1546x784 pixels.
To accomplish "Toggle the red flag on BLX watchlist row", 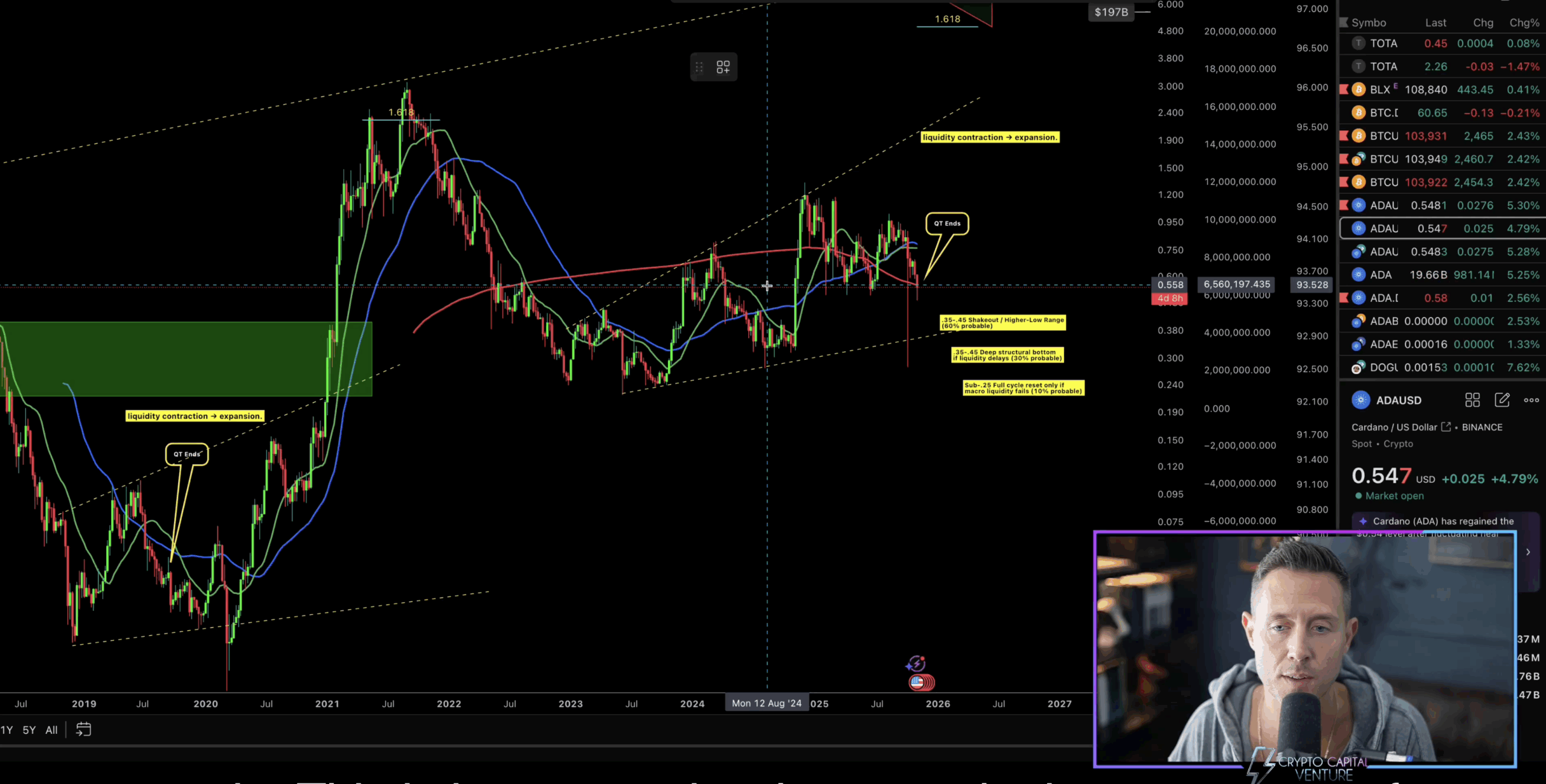I will [1344, 89].
